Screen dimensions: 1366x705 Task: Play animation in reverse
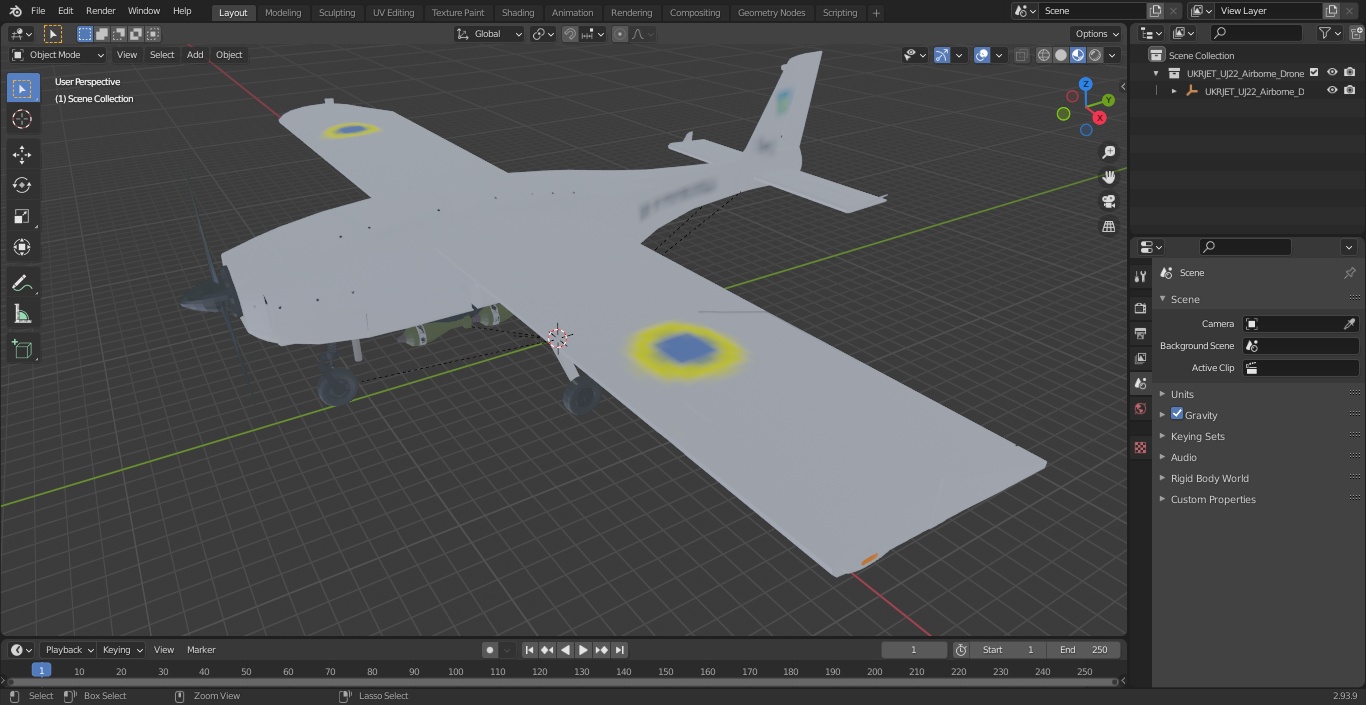(565, 650)
